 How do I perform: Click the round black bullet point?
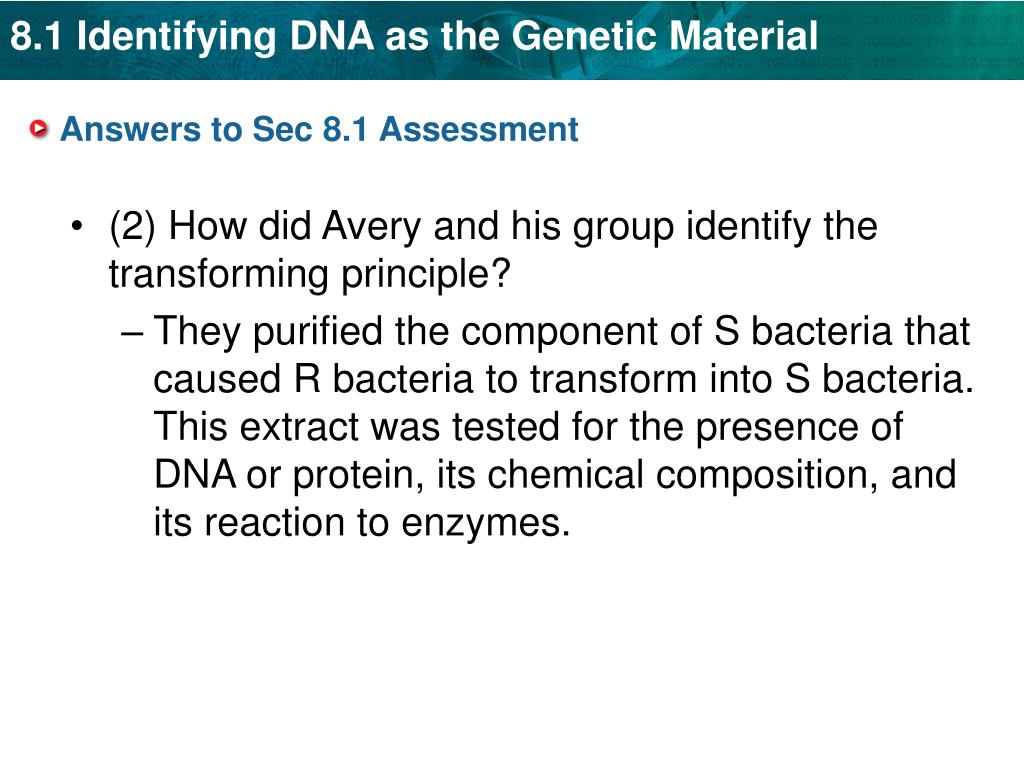click(78, 226)
